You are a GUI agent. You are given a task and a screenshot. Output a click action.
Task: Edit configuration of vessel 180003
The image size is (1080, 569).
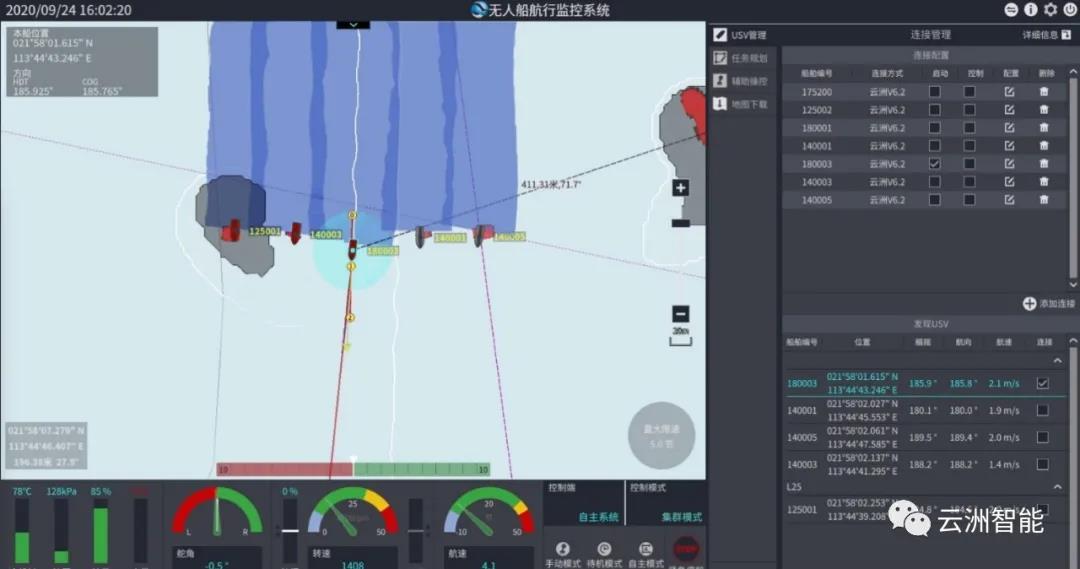coord(1009,164)
